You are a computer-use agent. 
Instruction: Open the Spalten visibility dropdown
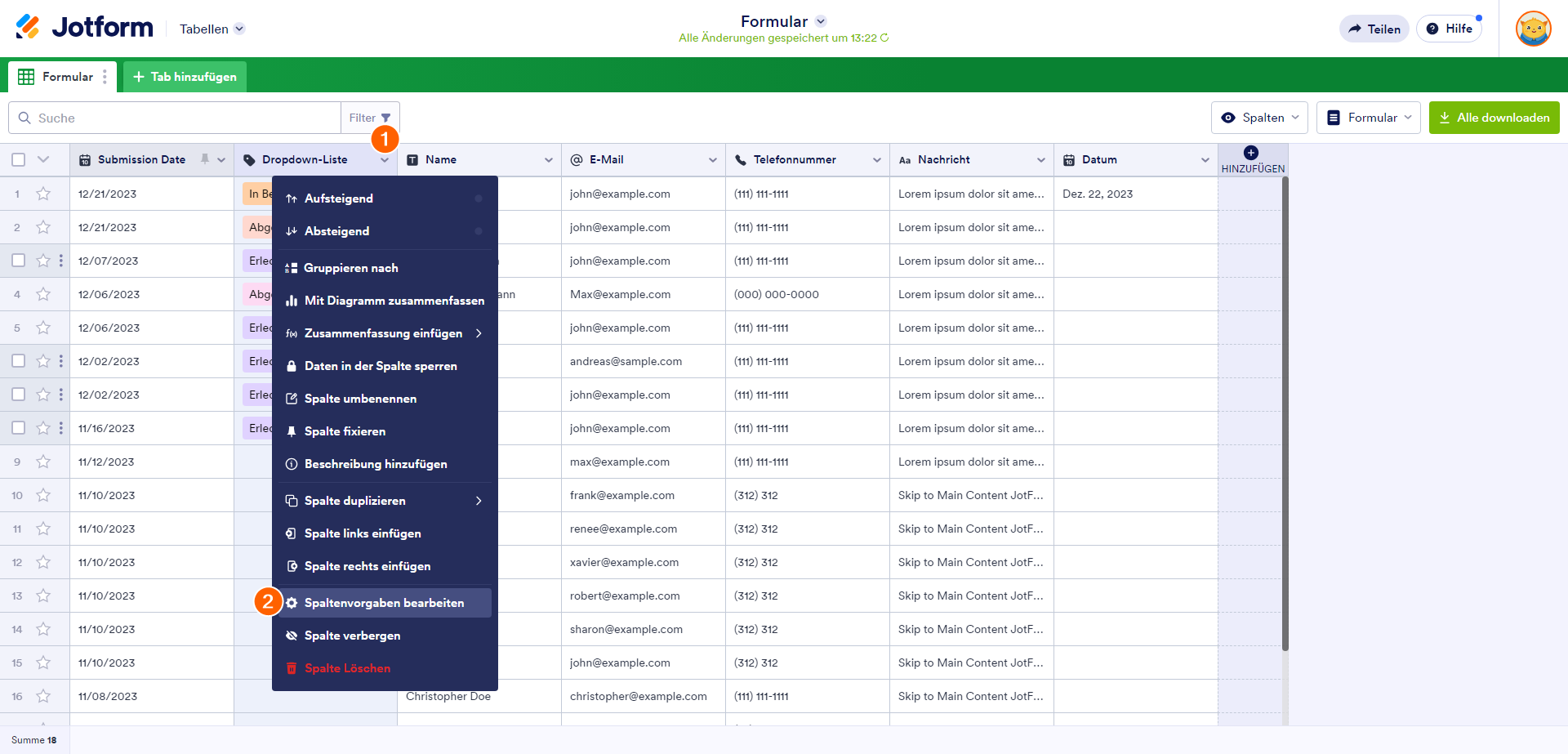tap(1259, 118)
